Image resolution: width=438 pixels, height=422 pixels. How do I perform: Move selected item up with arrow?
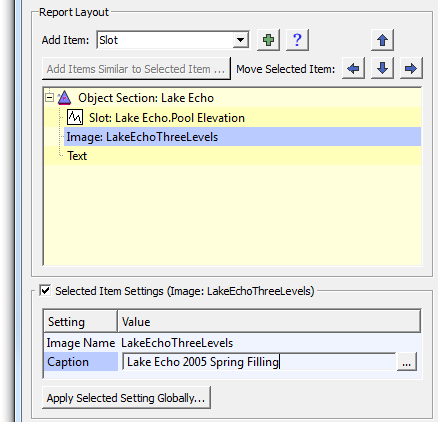click(x=382, y=40)
